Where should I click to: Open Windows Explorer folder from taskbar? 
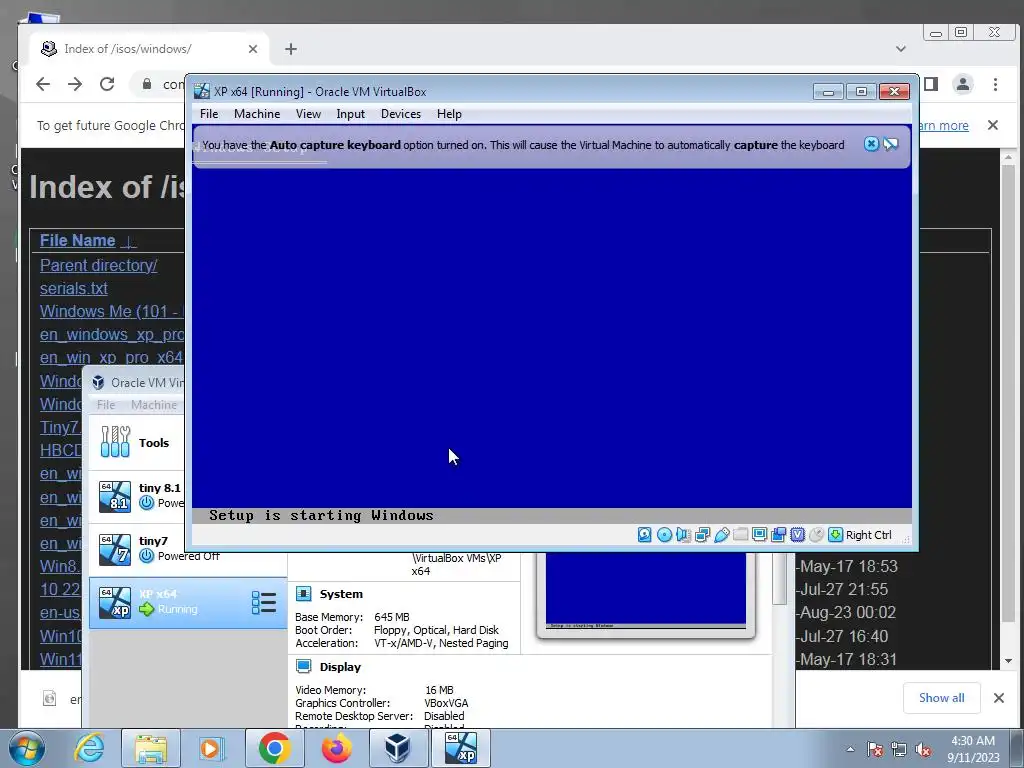(x=152, y=748)
